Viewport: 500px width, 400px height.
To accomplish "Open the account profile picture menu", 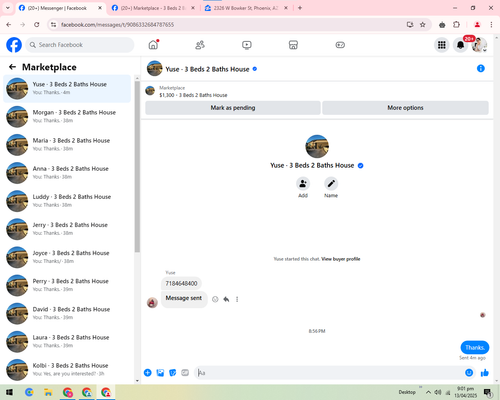I will pos(479,45).
